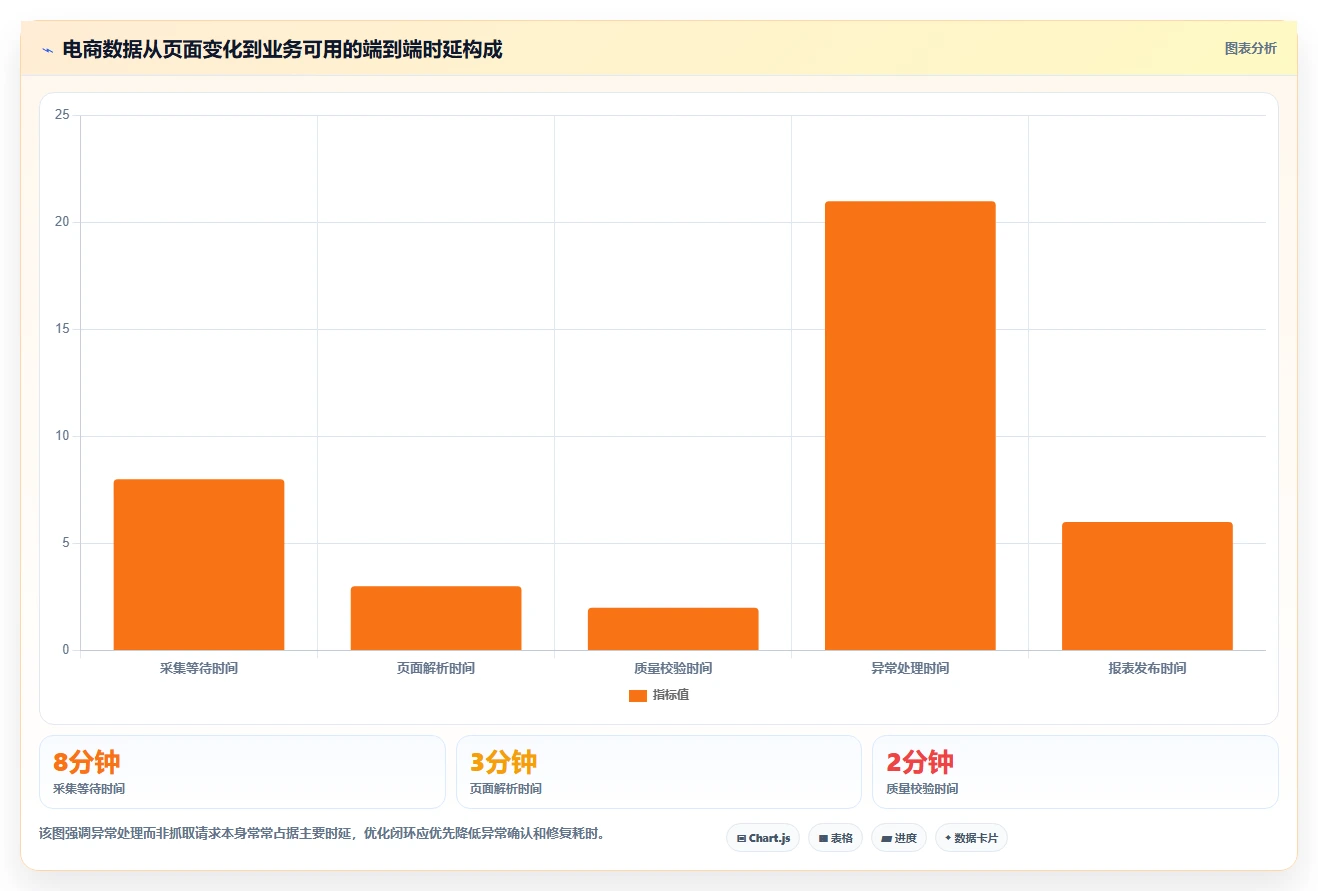Open the 8分钟 采集等待时间 data card
The width and height of the screenshot is (1318, 891).
click(x=242, y=772)
